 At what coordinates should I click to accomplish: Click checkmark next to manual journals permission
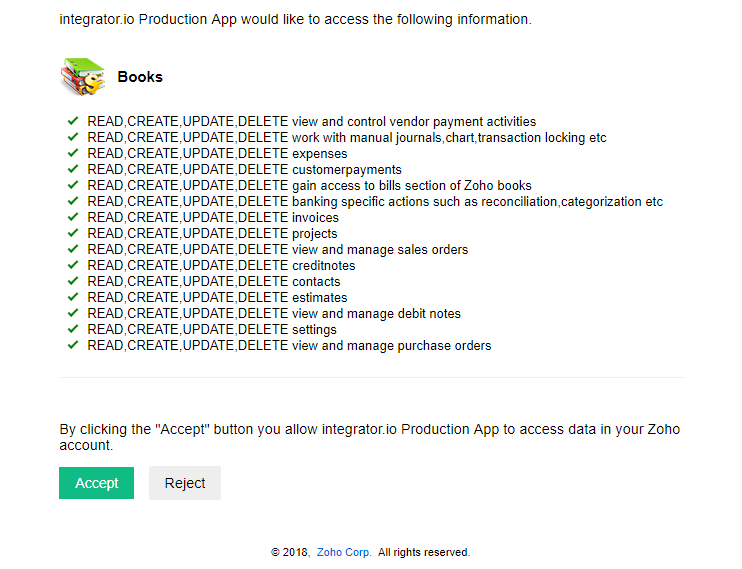[x=73, y=137]
